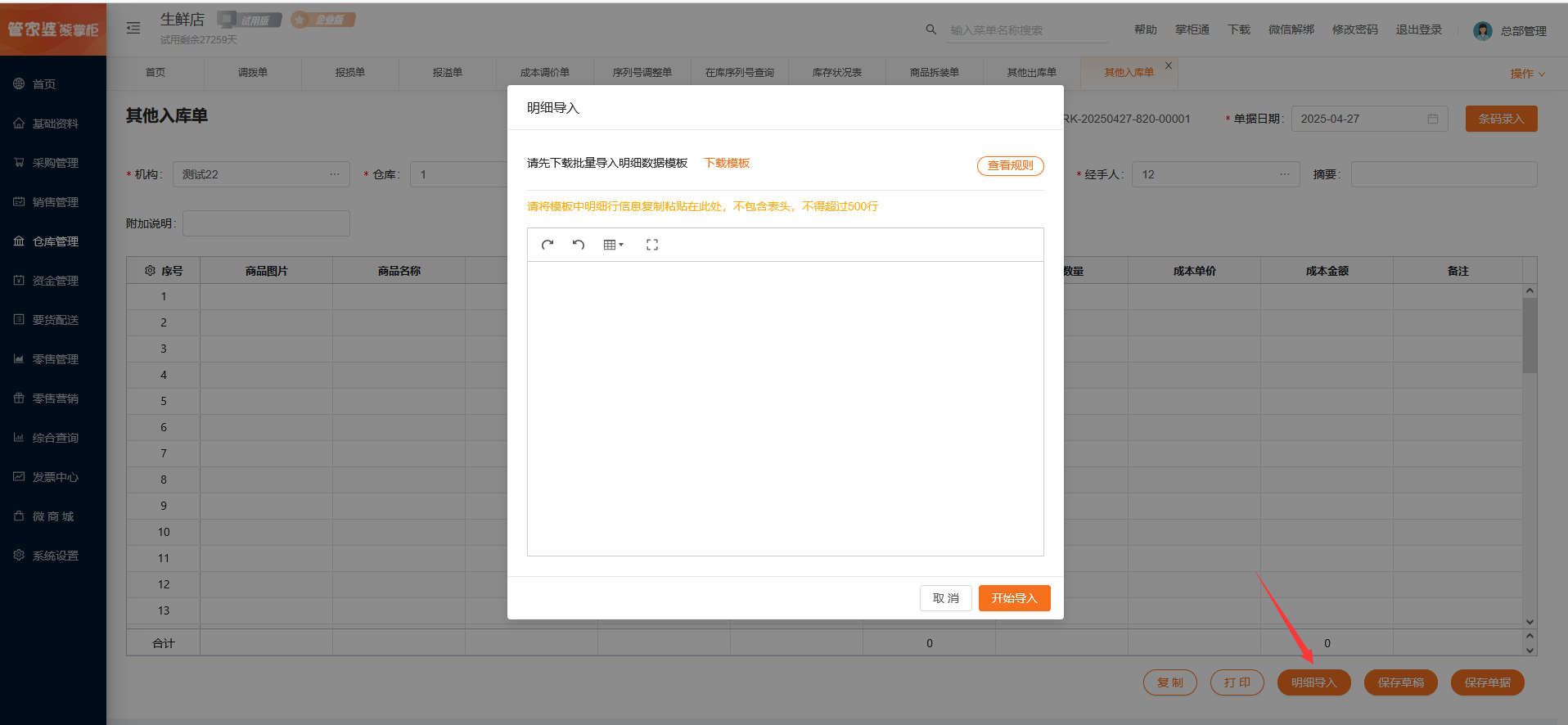Image resolution: width=1568 pixels, height=725 pixels.
Task: Click 取消 to cancel the import
Action: tap(946, 598)
